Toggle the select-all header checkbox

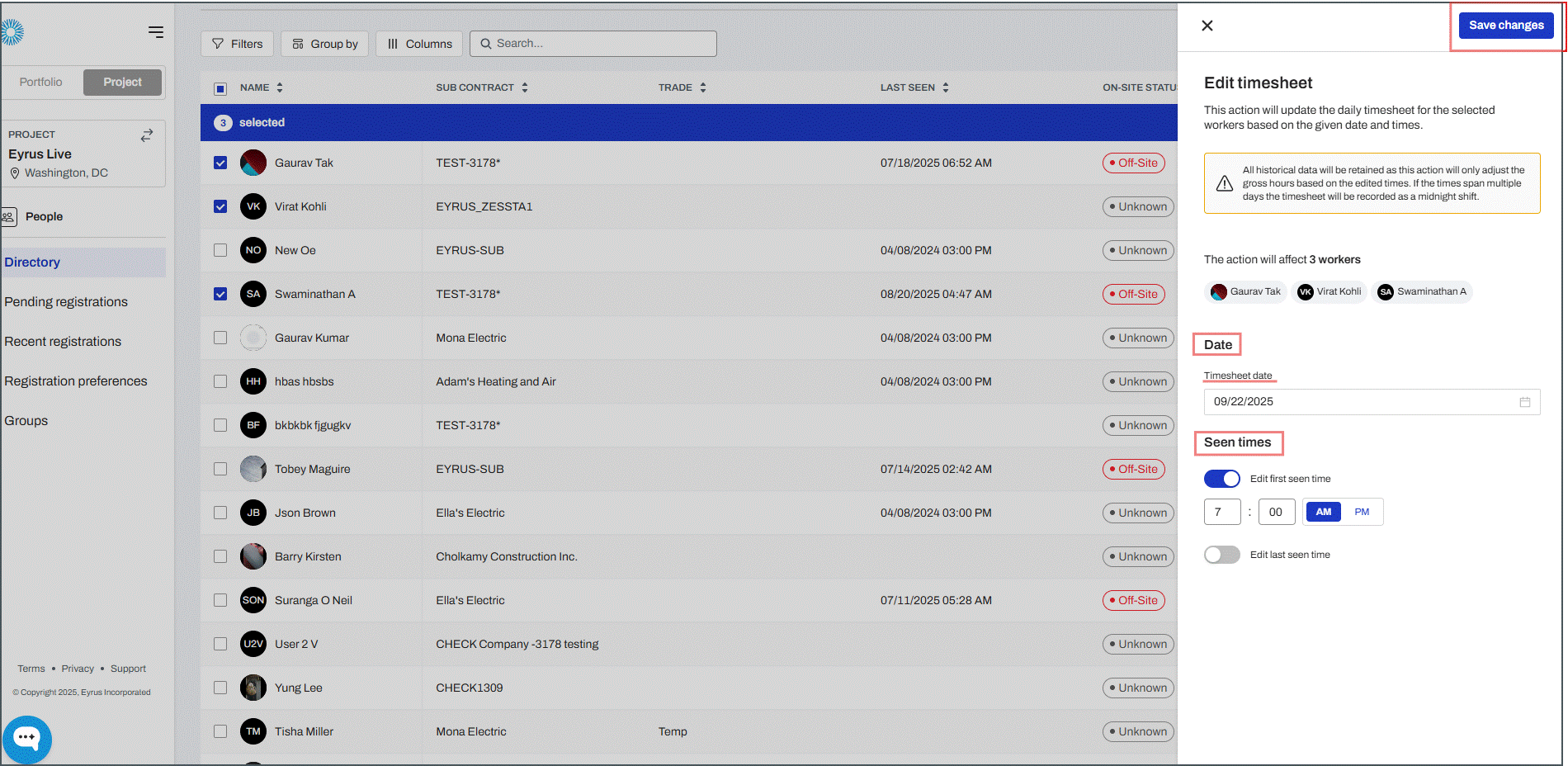pos(220,88)
